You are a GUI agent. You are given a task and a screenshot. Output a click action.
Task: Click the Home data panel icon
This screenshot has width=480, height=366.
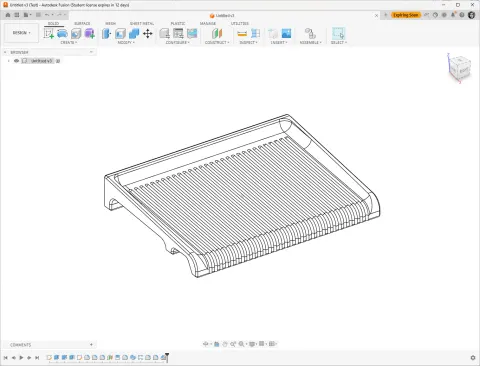click(8, 15)
